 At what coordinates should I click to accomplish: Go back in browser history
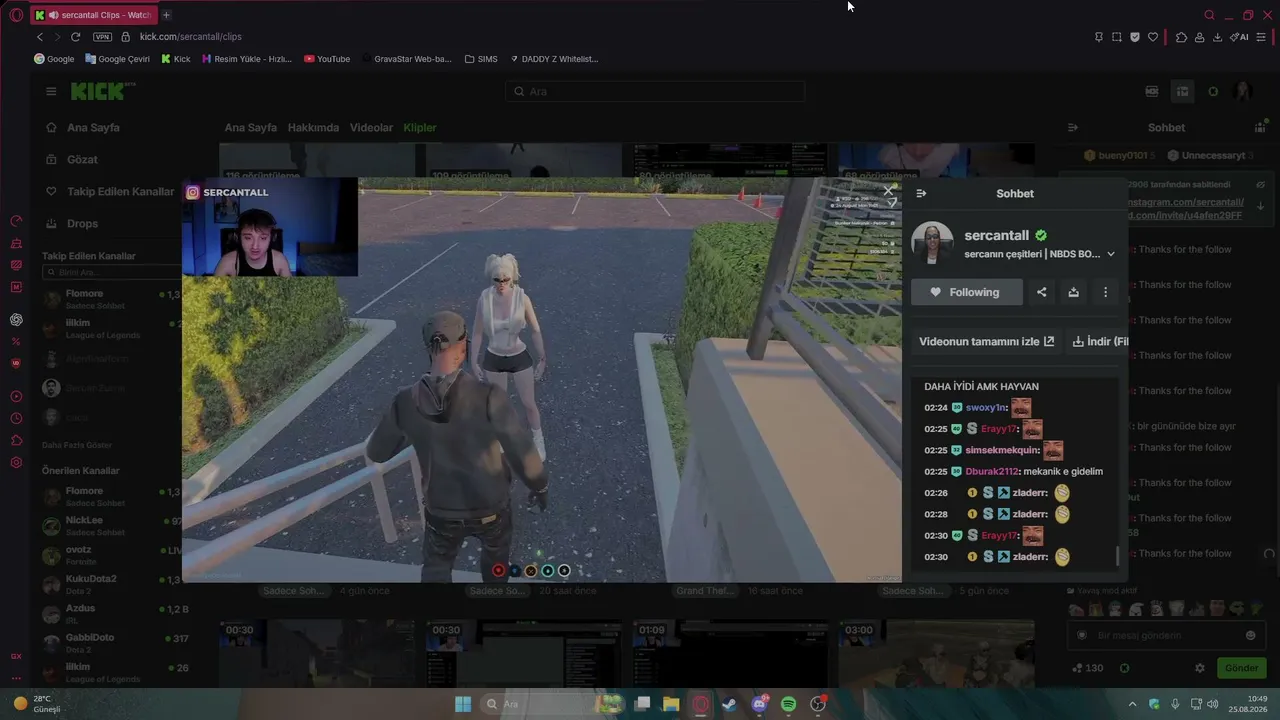click(x=40, y=37)
